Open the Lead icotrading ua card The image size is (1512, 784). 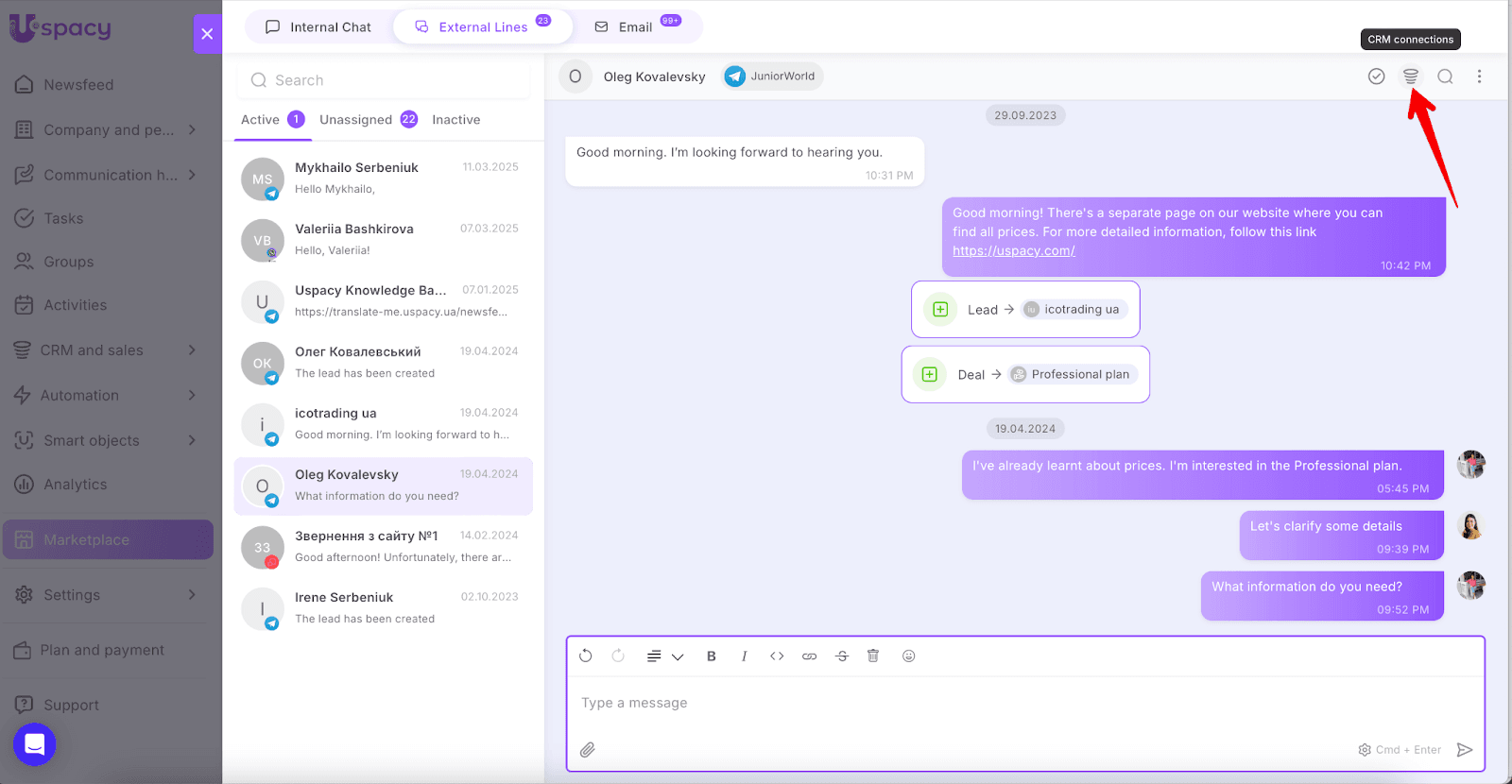[1025, 309]
